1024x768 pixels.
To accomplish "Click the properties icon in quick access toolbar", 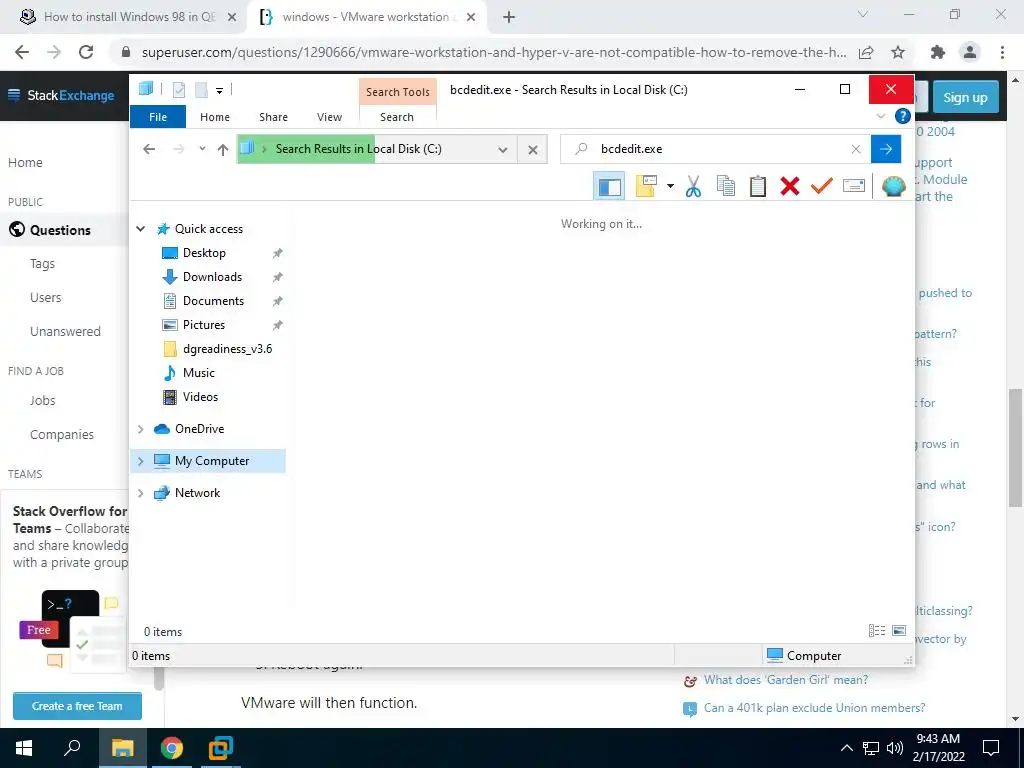I will (179, 90).
